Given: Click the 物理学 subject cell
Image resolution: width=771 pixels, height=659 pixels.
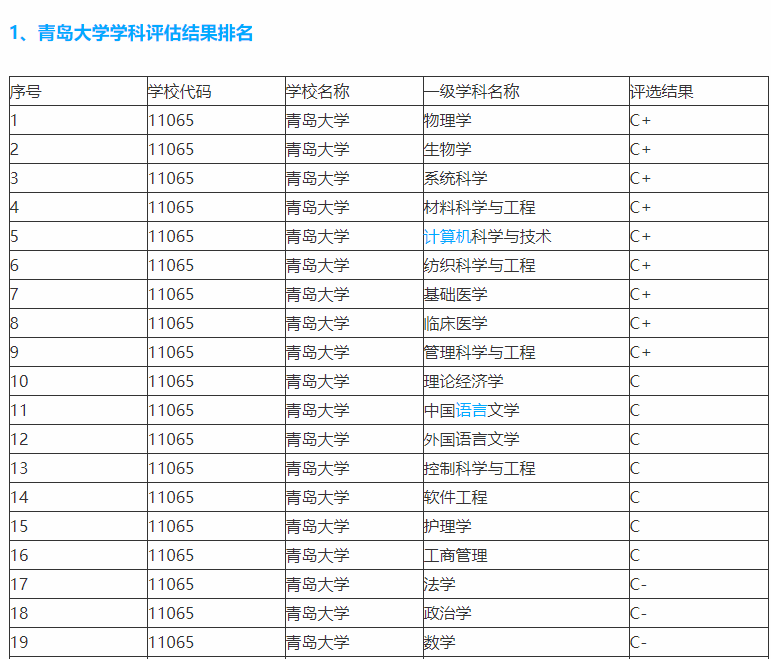Looking at the screenshot, I should (x=526, y=120).
